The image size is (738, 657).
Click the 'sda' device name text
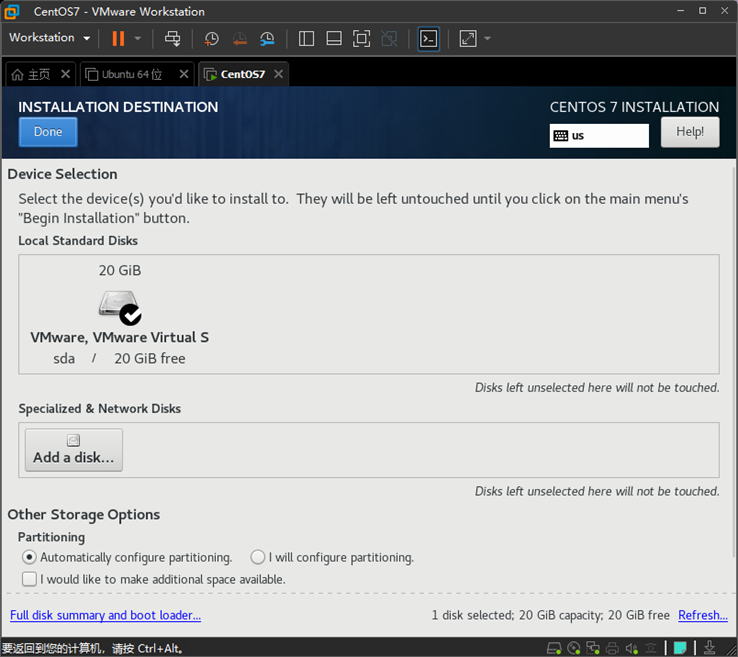64,359
